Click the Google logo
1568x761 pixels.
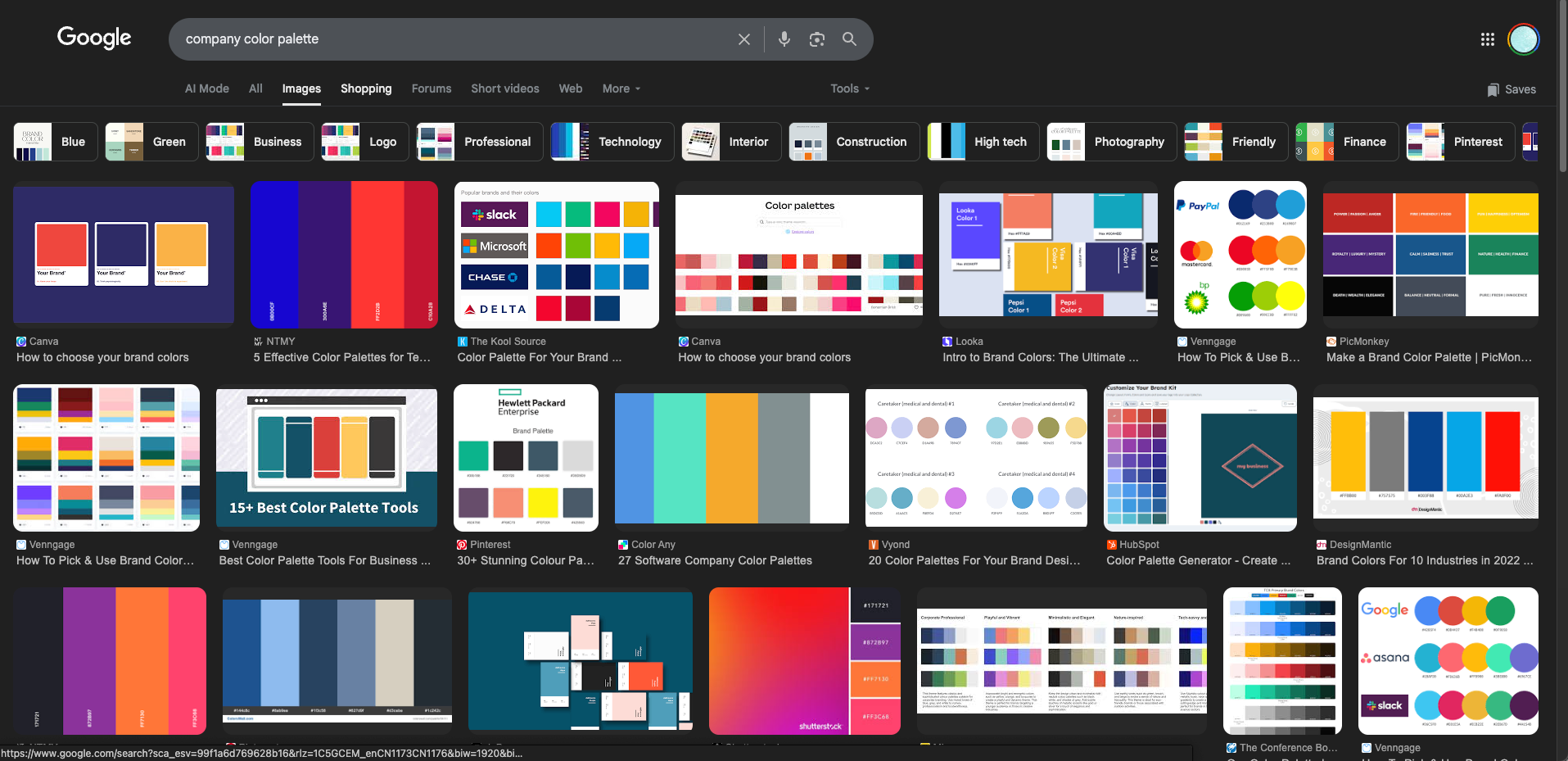[94, 38]
